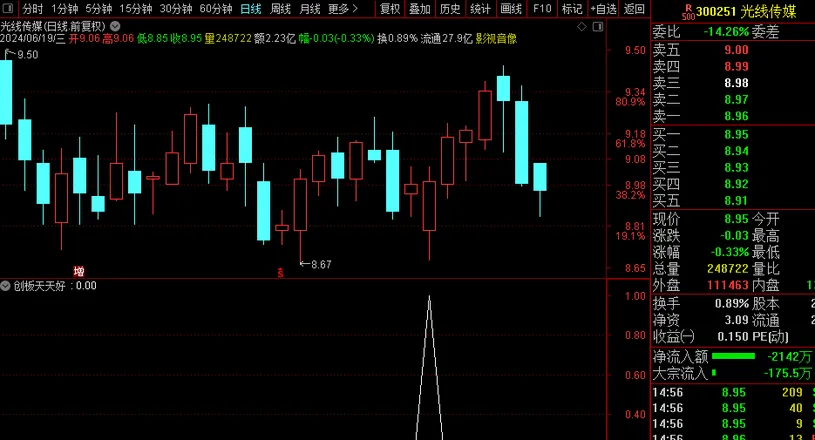
Task: Click the 委比 value -14.26%
Action: tap(726, 32)
